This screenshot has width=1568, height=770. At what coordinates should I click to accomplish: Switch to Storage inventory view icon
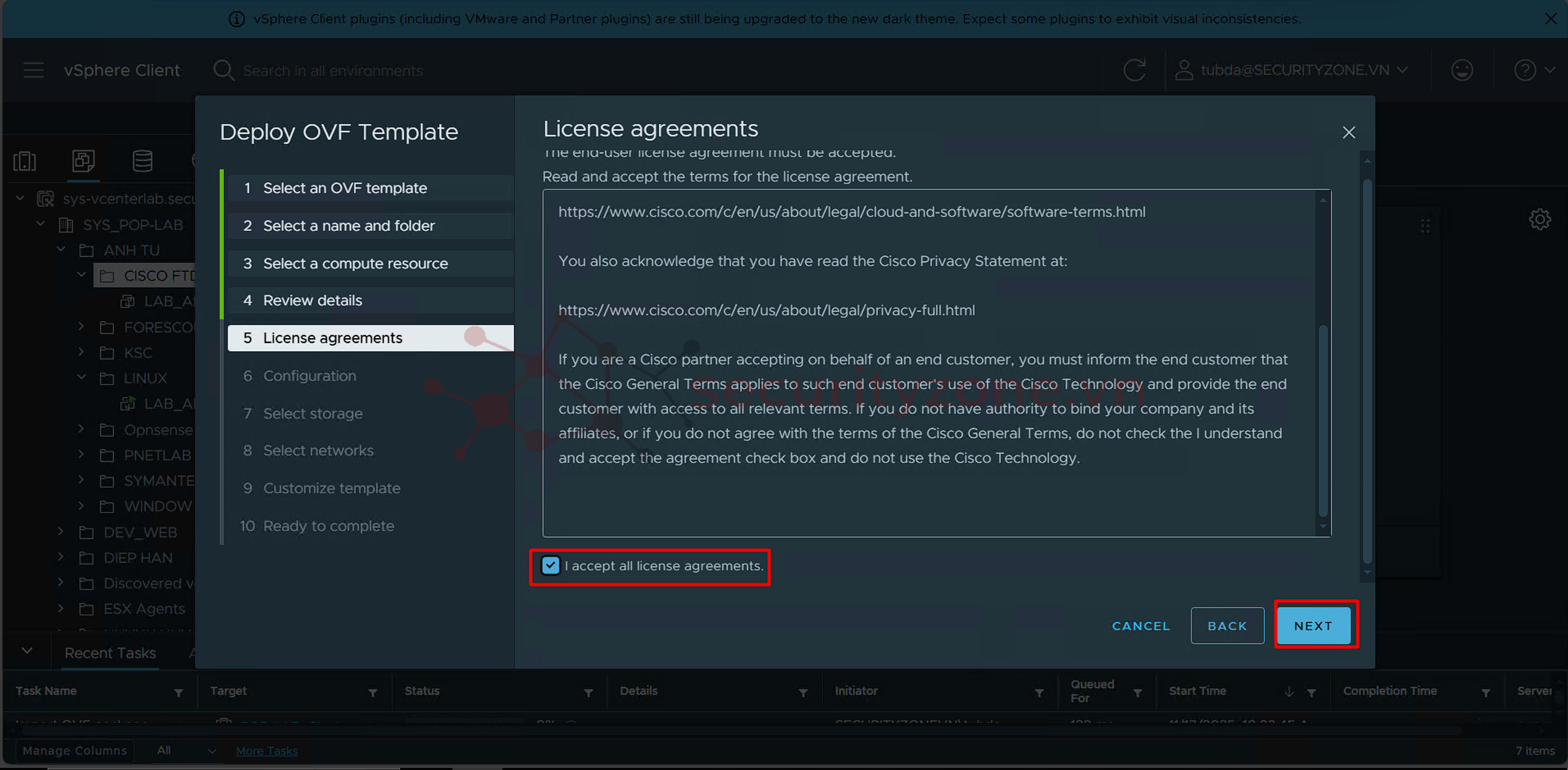pyautogui.click(x=143, y=161)
